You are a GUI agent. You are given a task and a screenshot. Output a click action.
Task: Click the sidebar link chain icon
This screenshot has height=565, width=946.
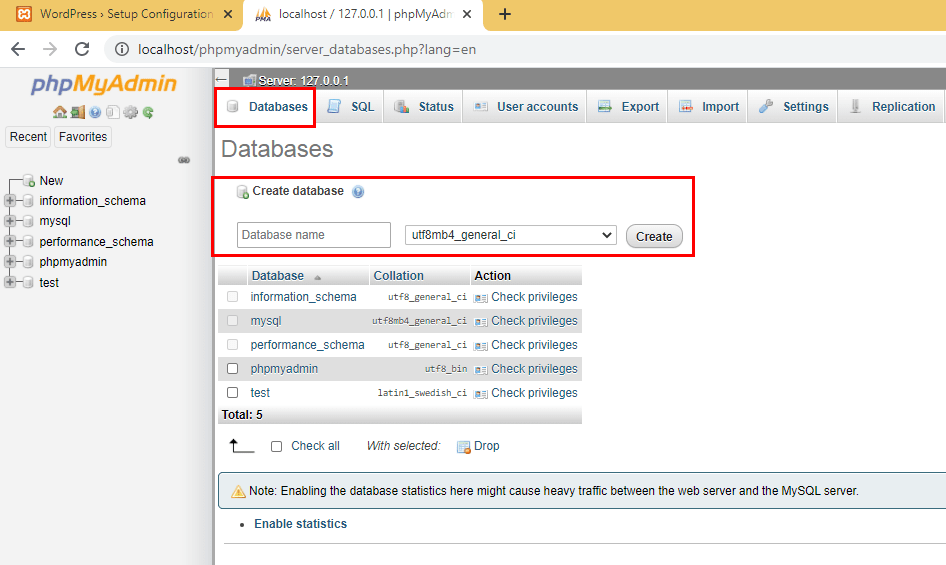click(184, 160)
